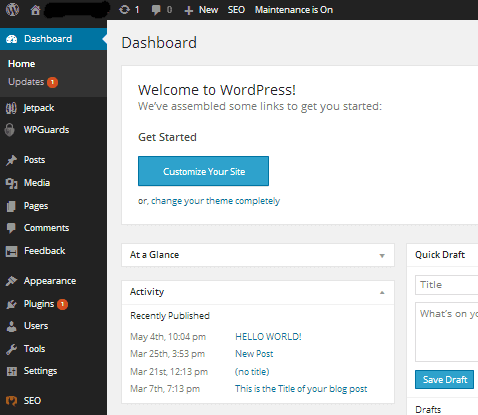Expand the At a Glance panel arrow
This screenshot has width=478, height=415.
(x=382, y=256)
